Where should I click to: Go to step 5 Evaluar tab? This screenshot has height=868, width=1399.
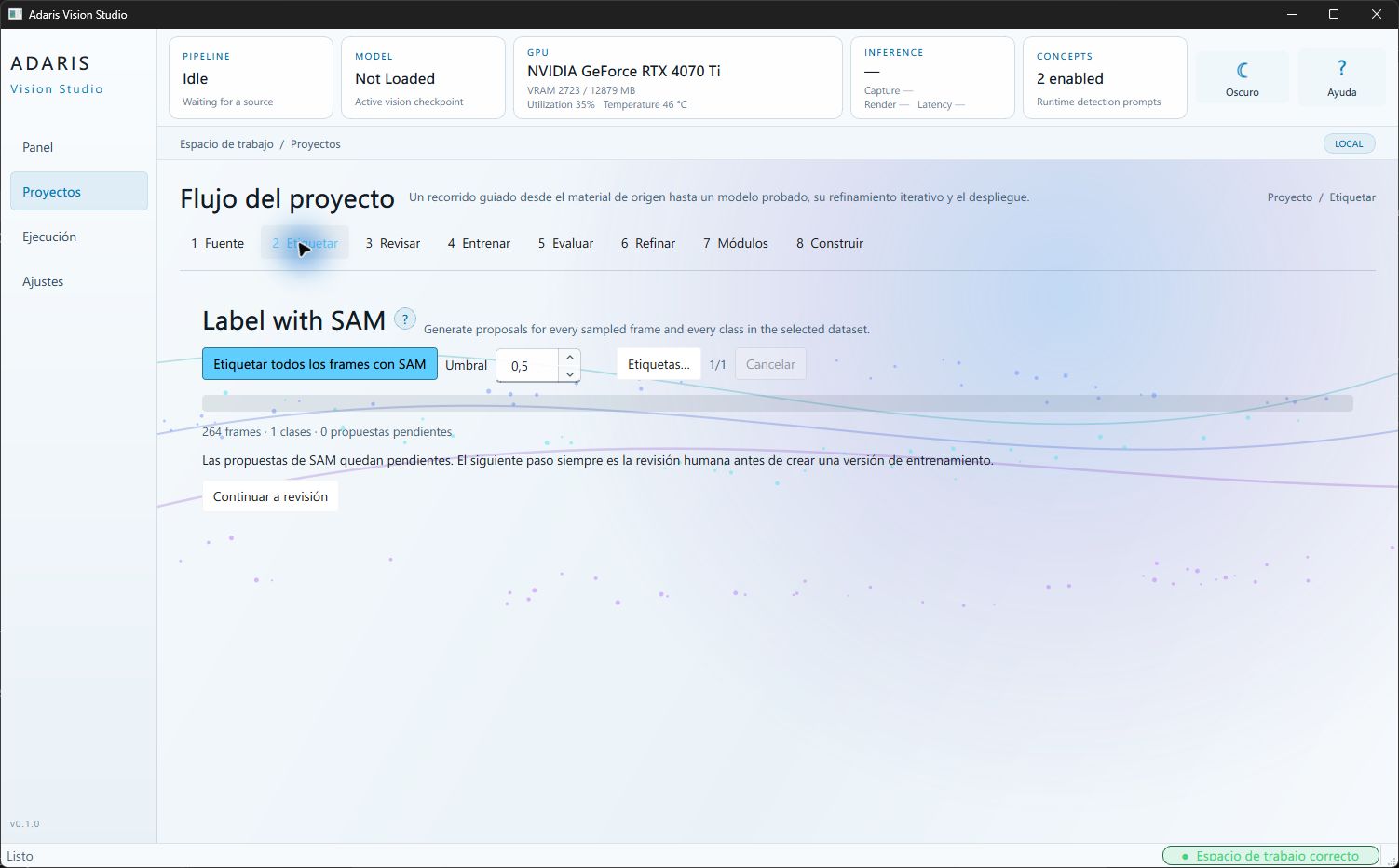point(565,243)
